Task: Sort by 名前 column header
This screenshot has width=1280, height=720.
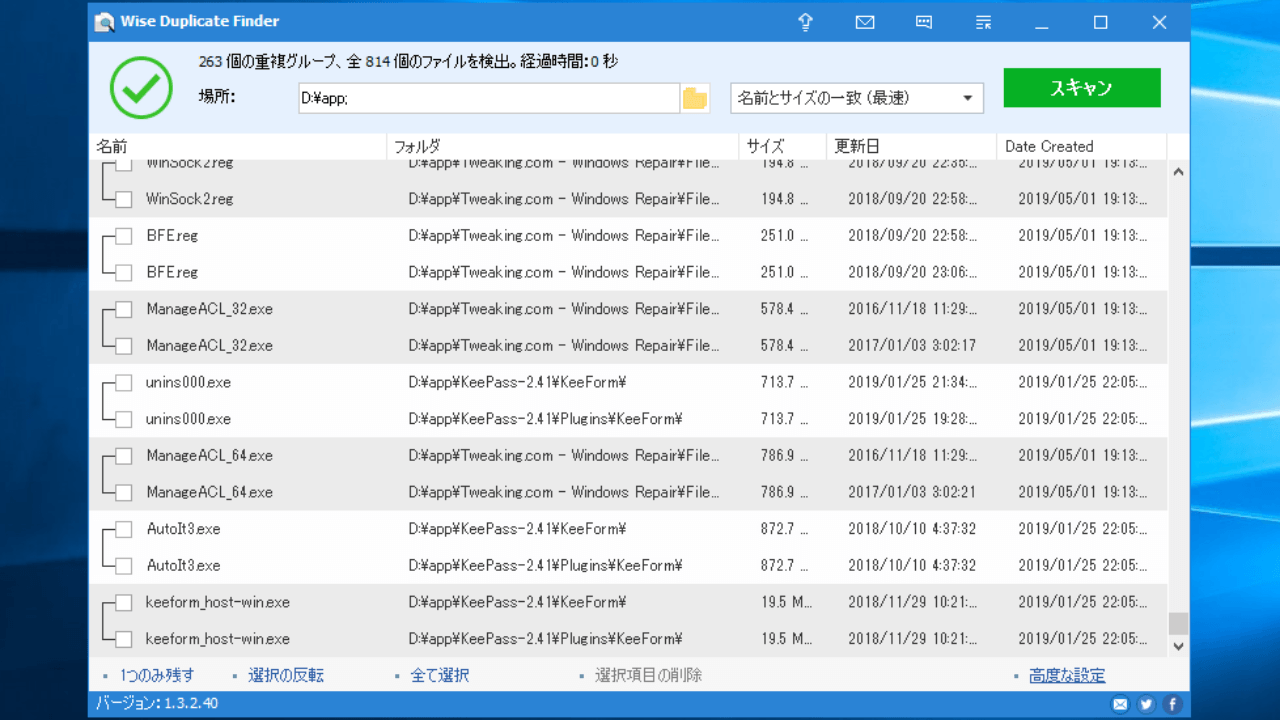Action: 238,146
